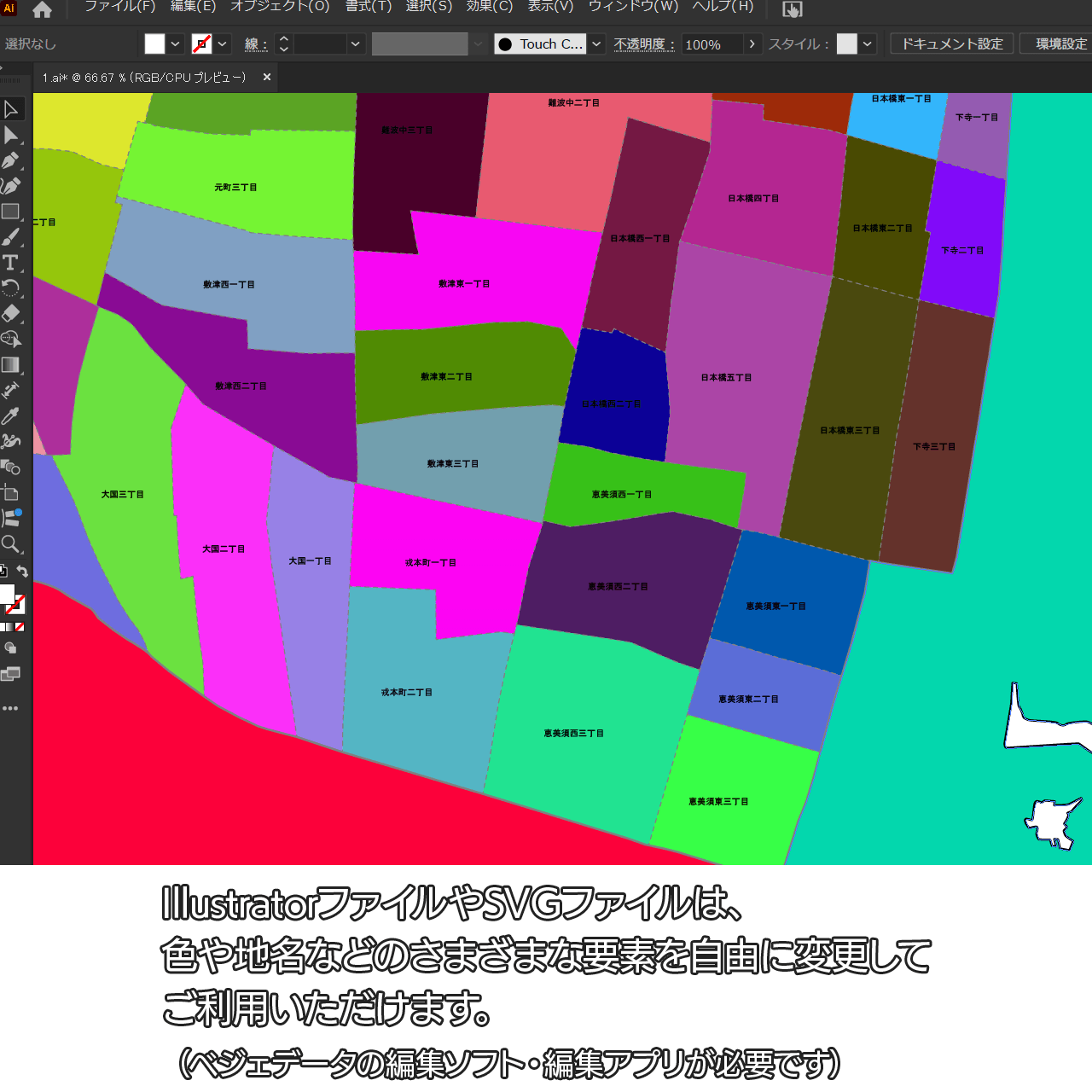Select the Direct Selection tool
The image size is (1092, 1092).
tap(11, 135)
